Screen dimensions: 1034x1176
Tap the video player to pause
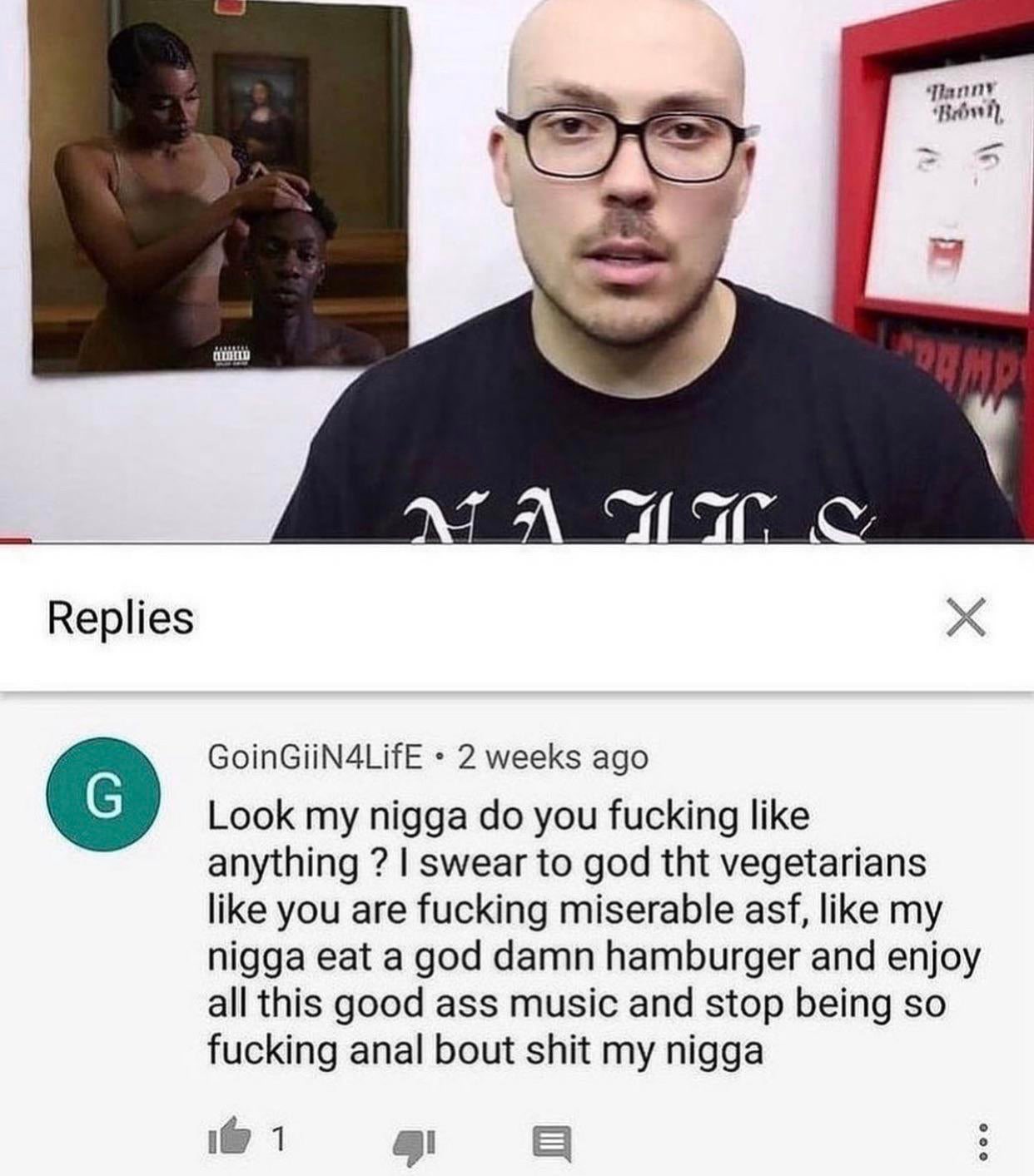pos(517,270)
